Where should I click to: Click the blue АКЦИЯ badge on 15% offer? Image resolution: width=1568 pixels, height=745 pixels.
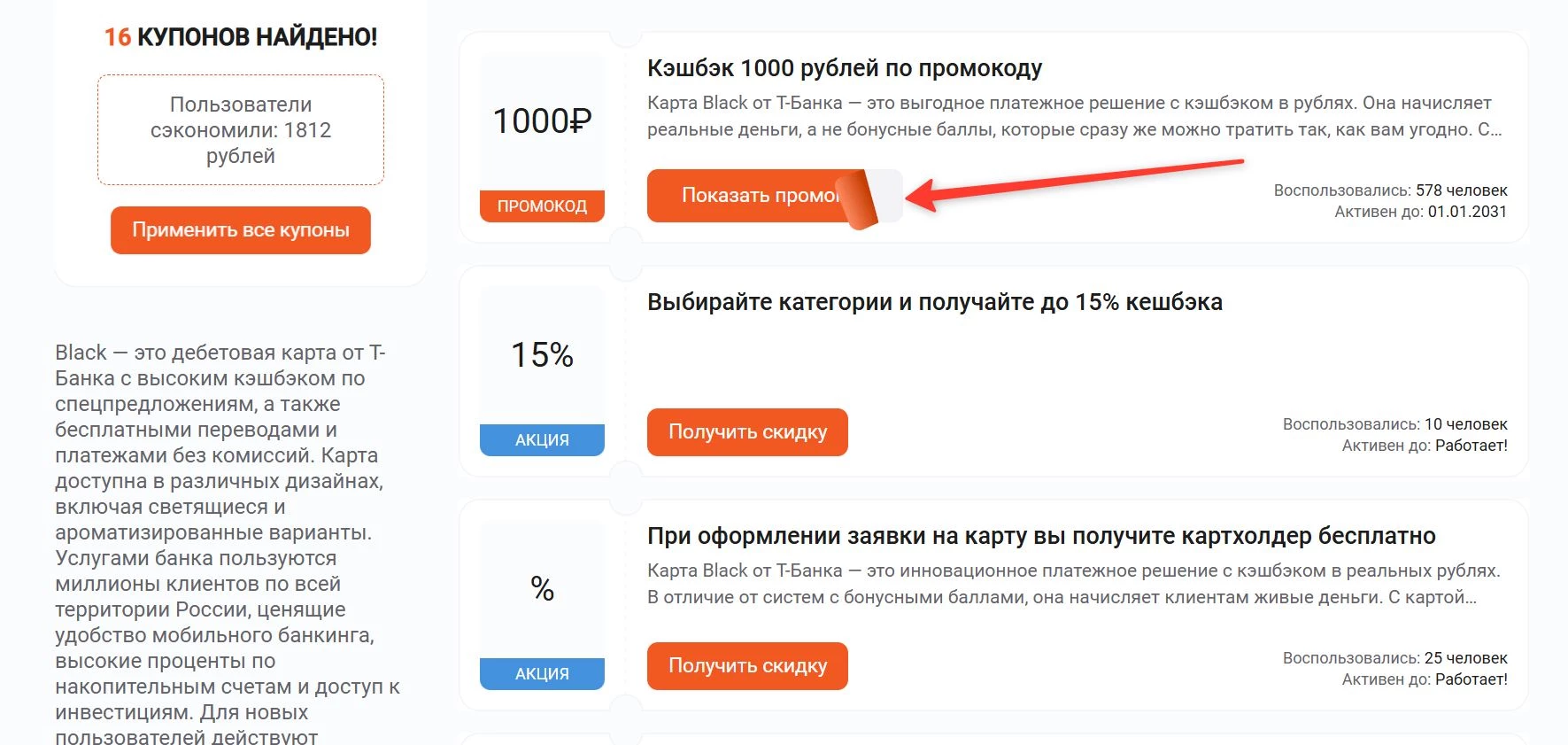click(542, 438)
